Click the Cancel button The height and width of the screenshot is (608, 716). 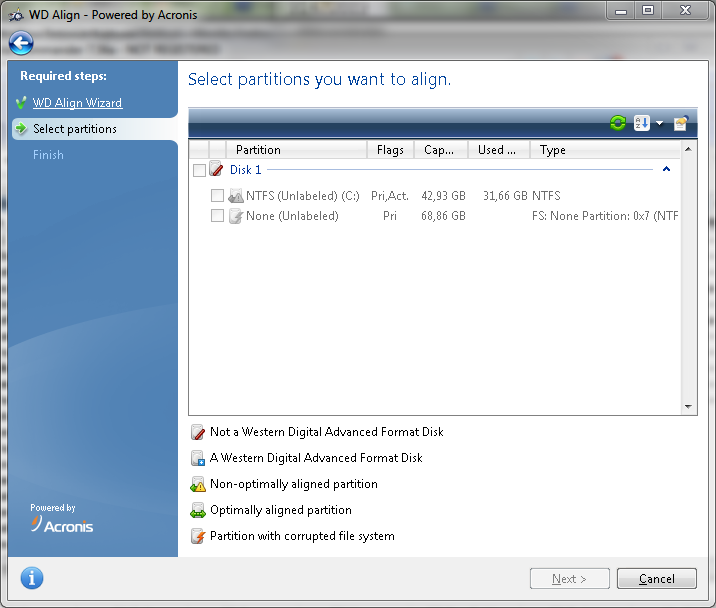[x=657, y=579]
